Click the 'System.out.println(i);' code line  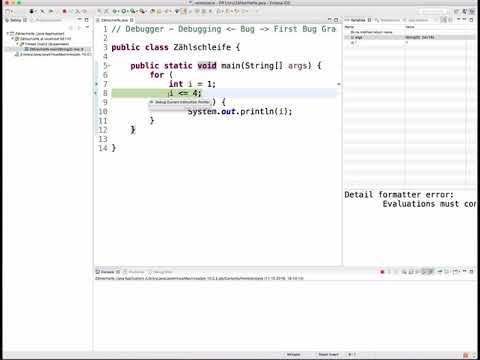tap(240, 111)
